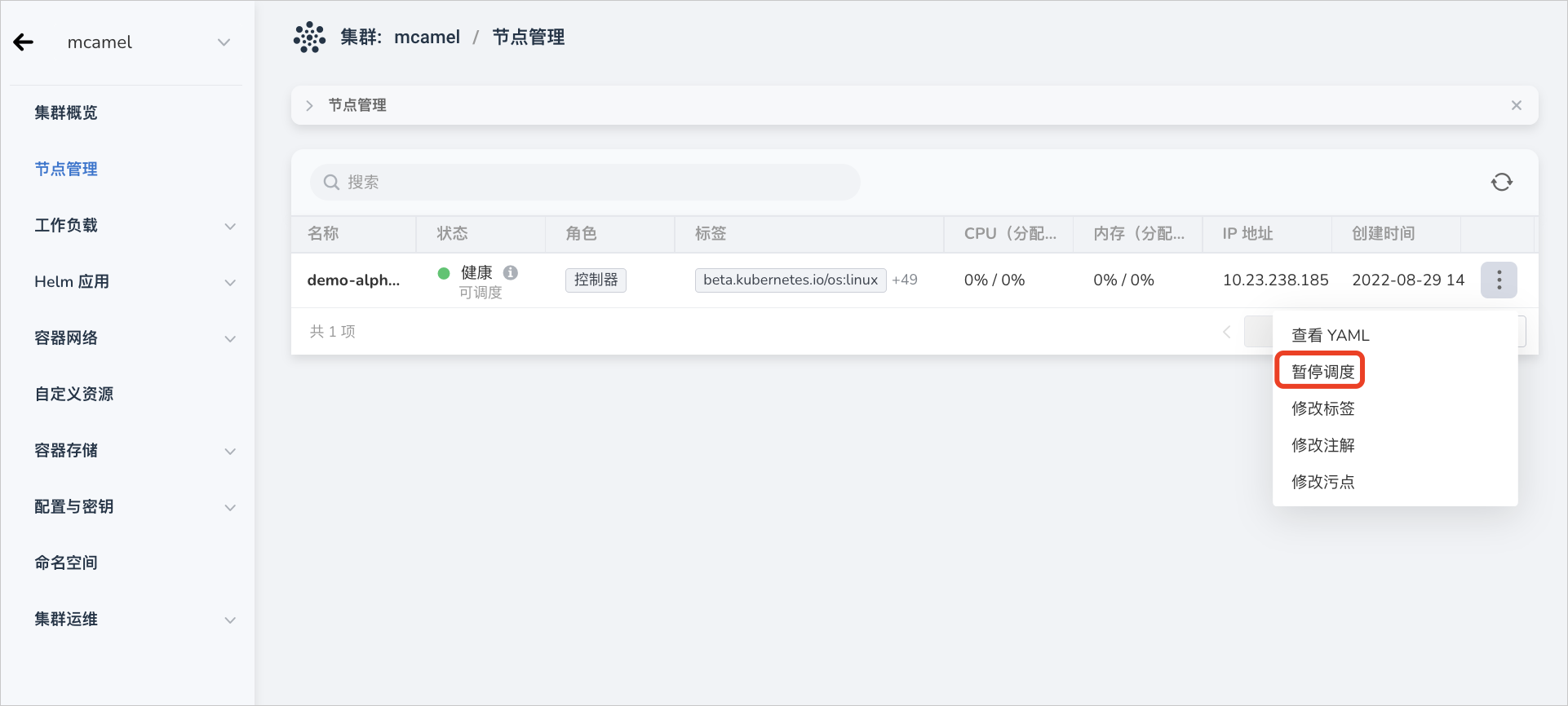Close the 节点管理 banner with the X
The width and height of the screenshot is (1568, 706).
point(1516,105)
